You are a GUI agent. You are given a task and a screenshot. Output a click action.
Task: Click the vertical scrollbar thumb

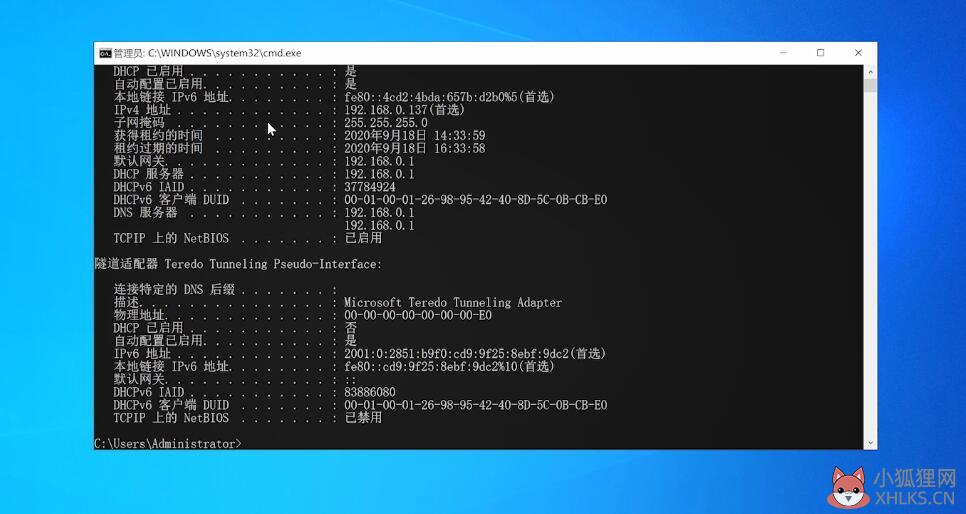(870, 85)
